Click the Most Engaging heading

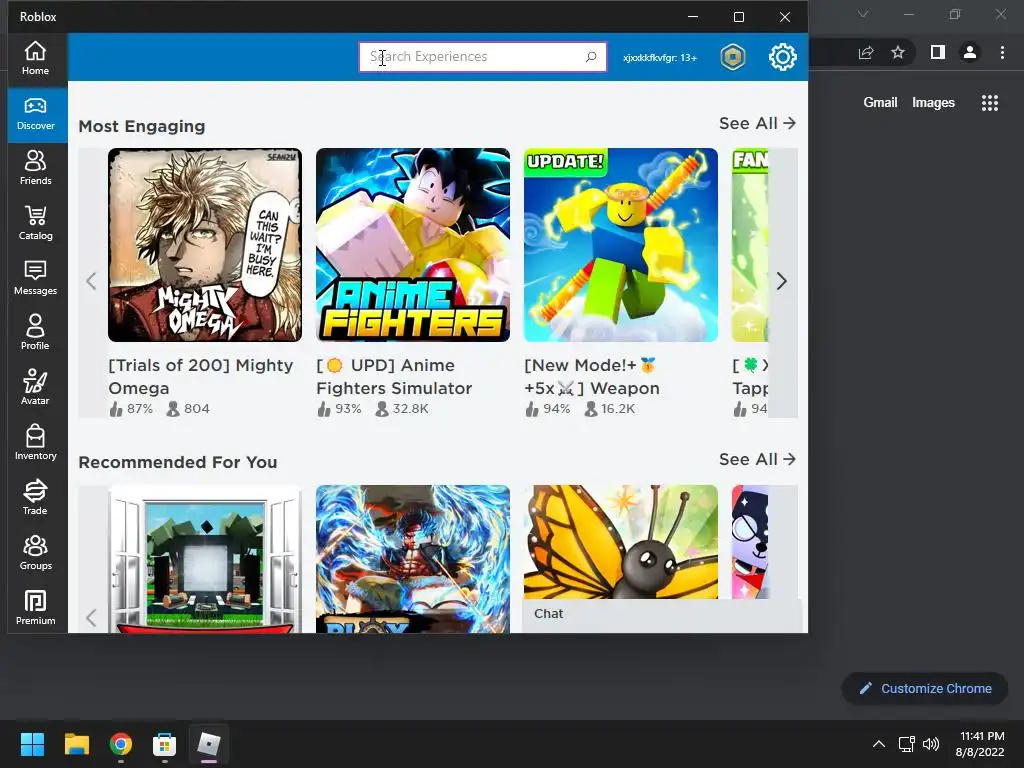(142, 126)
